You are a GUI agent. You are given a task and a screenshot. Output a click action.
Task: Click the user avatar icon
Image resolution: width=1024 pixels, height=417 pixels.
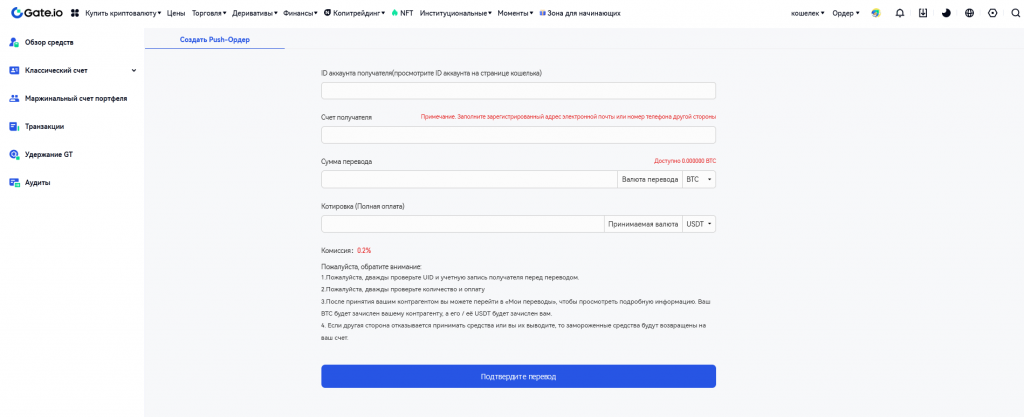coord(876,13)
